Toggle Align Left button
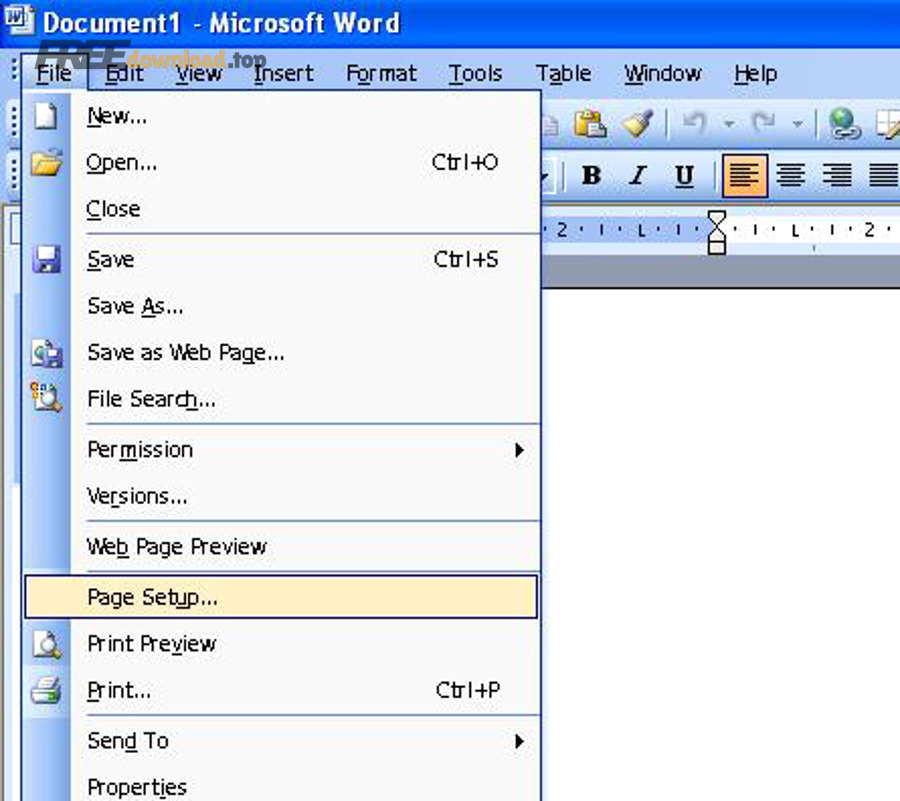Screen dimensions: 900x801 (x=745, y=176)
